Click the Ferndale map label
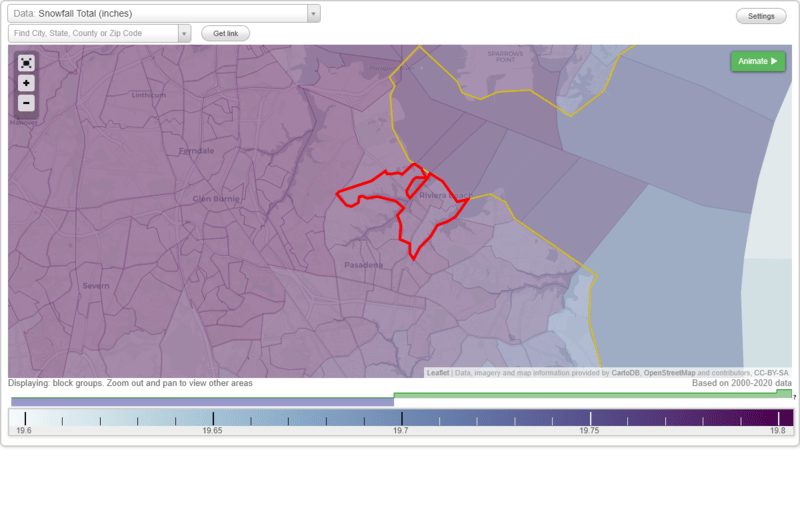 196,151
